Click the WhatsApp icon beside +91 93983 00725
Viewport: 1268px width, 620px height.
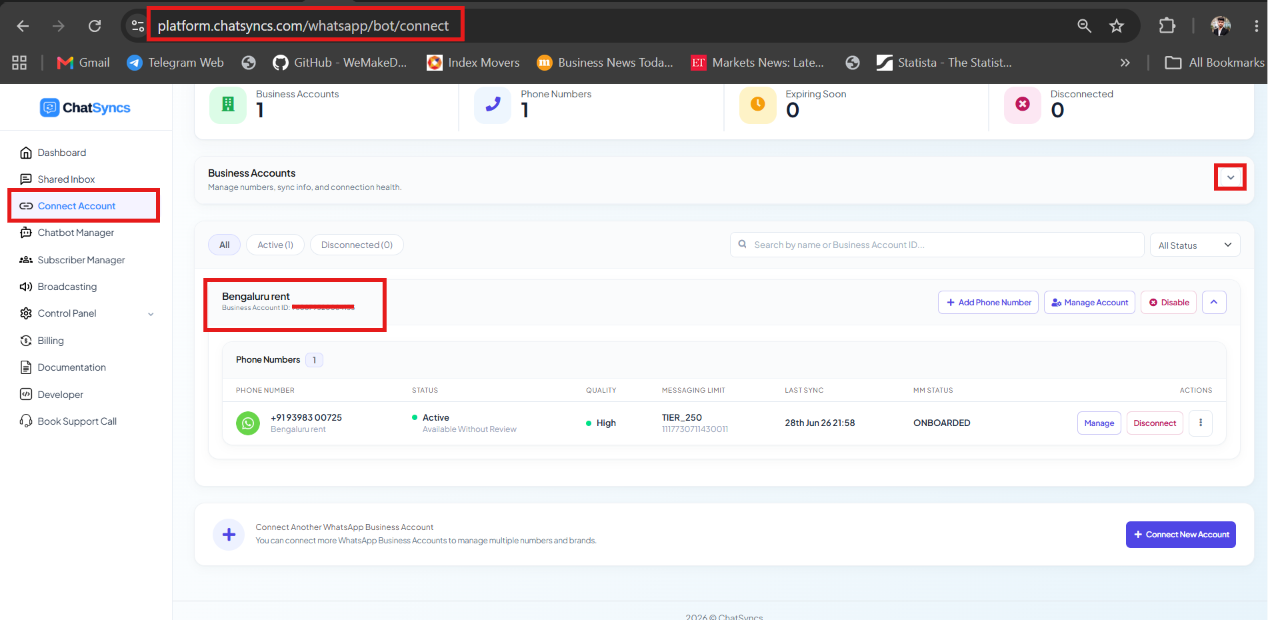pos(248,423)
